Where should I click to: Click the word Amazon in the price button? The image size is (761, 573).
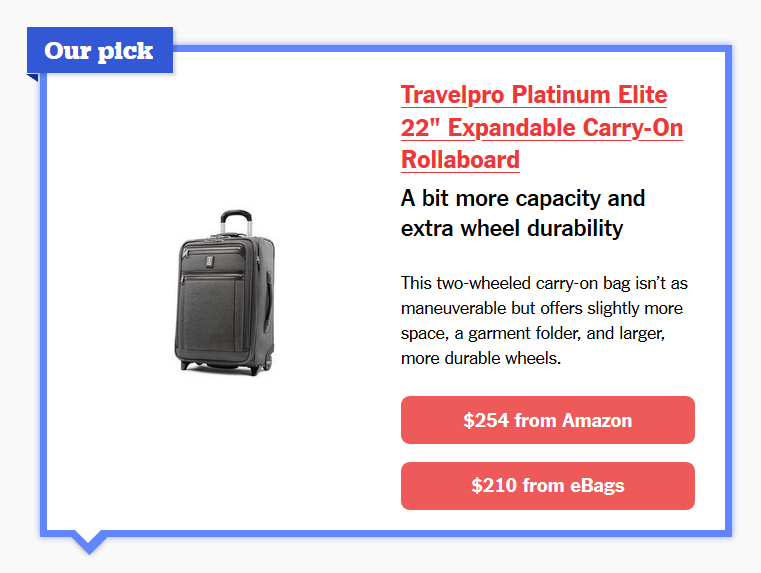coord(597,420)
